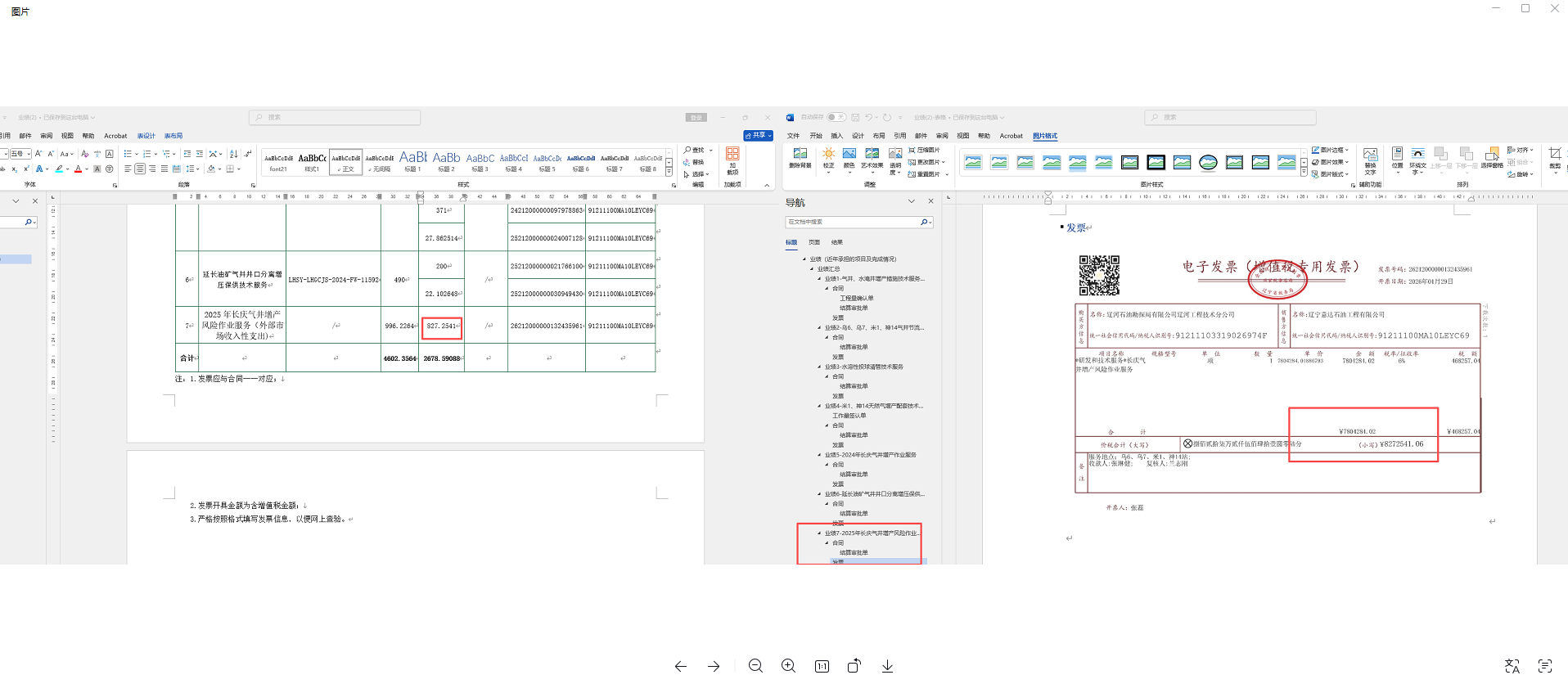Click the Compress Pictures (压缩图片) button
This screenshot has width=1568, height=684.
click(925, 151)
